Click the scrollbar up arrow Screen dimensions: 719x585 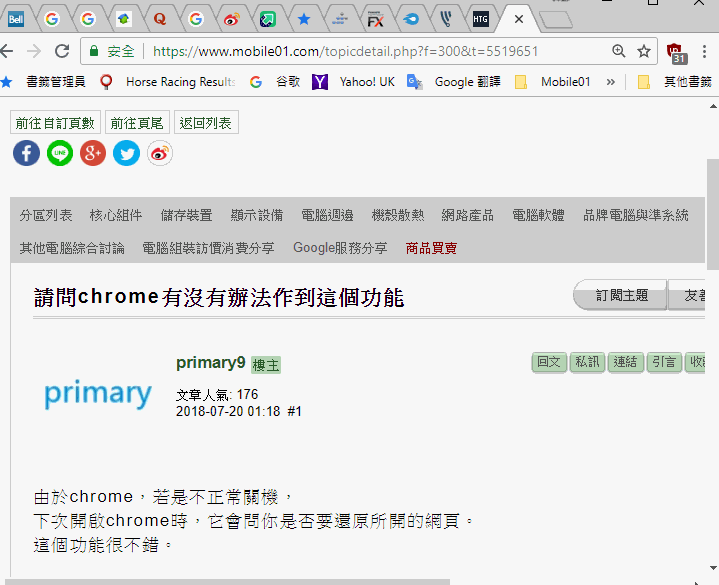tap(713, 106)
